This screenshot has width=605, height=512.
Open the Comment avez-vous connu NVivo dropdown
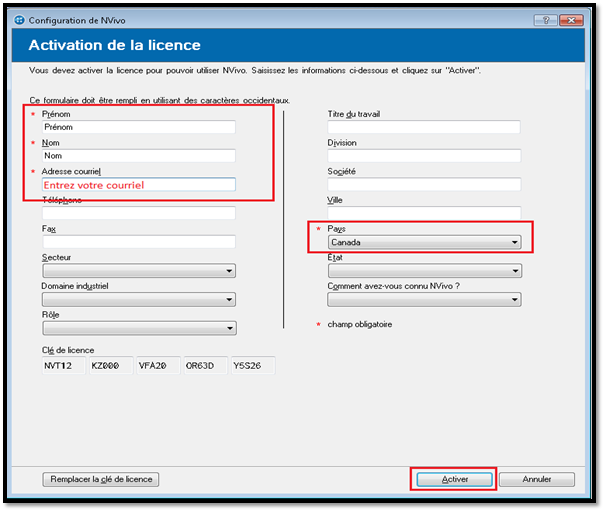424,299
